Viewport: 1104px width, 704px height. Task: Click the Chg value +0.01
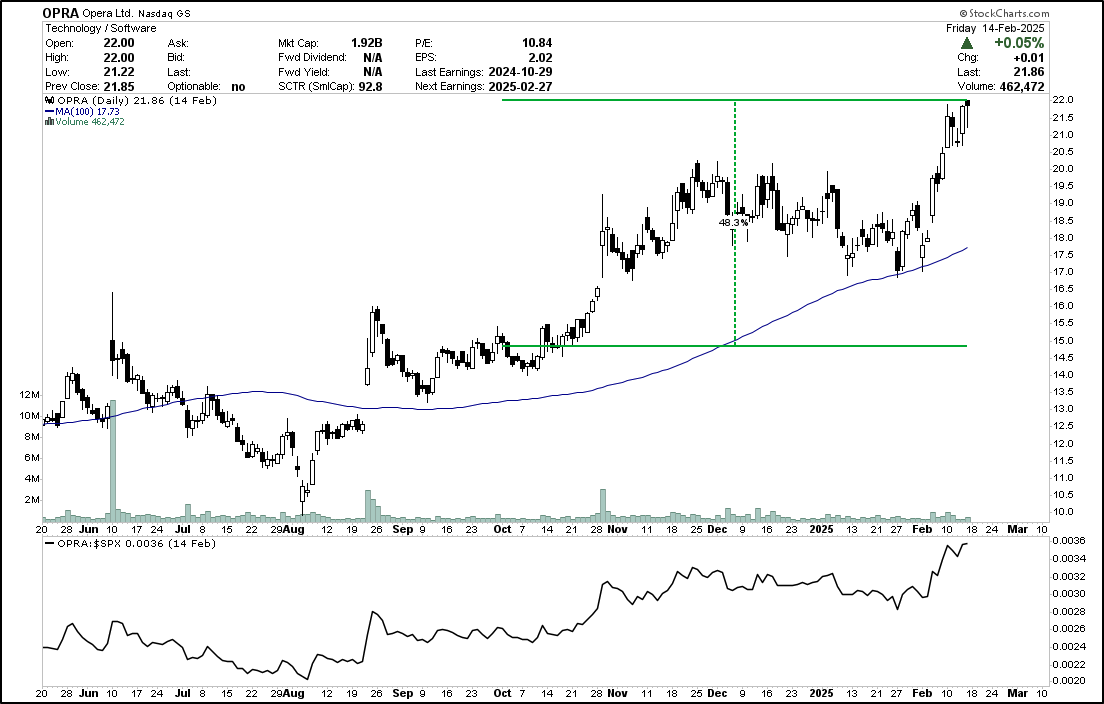1029,58
